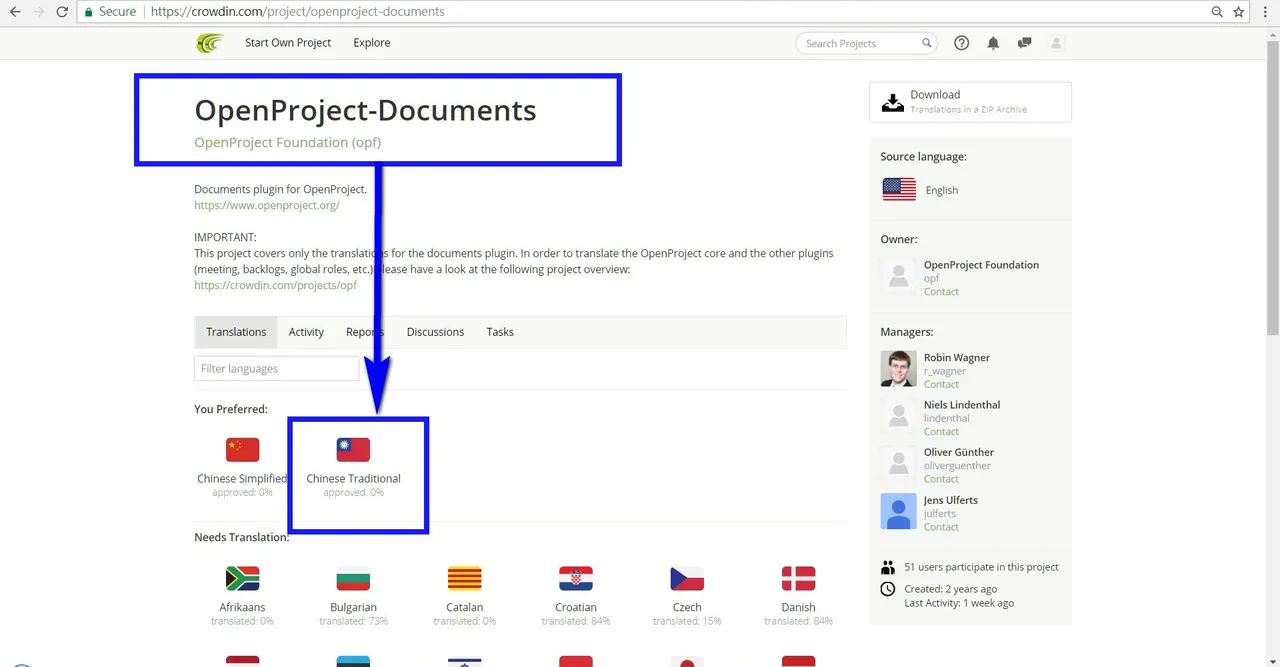Click Niels Lindenthal's name
This screenshot has width=1280, height=667.
(x=962, y=405)
